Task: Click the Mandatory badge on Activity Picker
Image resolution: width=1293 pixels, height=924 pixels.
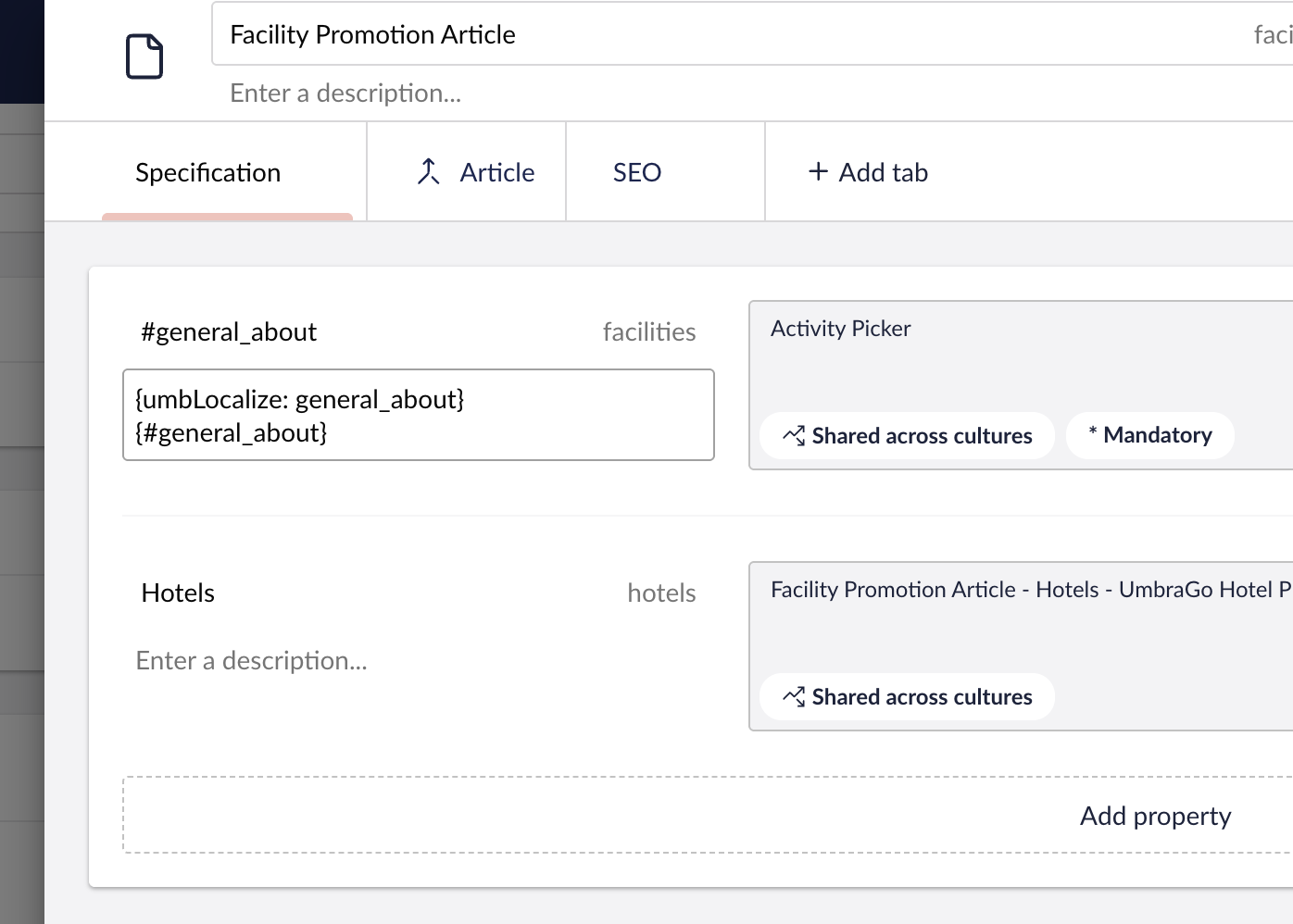Action: pyautogui.click(x=1149, y=435)
